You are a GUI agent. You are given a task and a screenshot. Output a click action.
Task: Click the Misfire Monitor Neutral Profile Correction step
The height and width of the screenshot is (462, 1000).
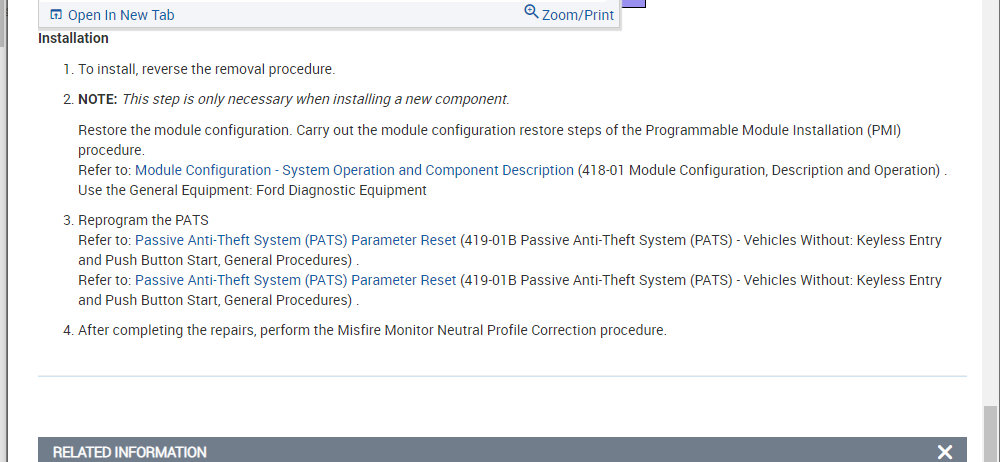372,329
